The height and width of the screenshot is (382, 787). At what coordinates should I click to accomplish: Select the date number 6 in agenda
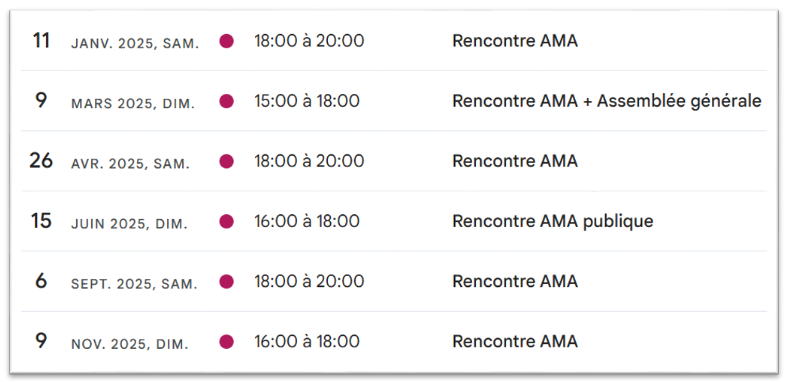pos(41,281)
